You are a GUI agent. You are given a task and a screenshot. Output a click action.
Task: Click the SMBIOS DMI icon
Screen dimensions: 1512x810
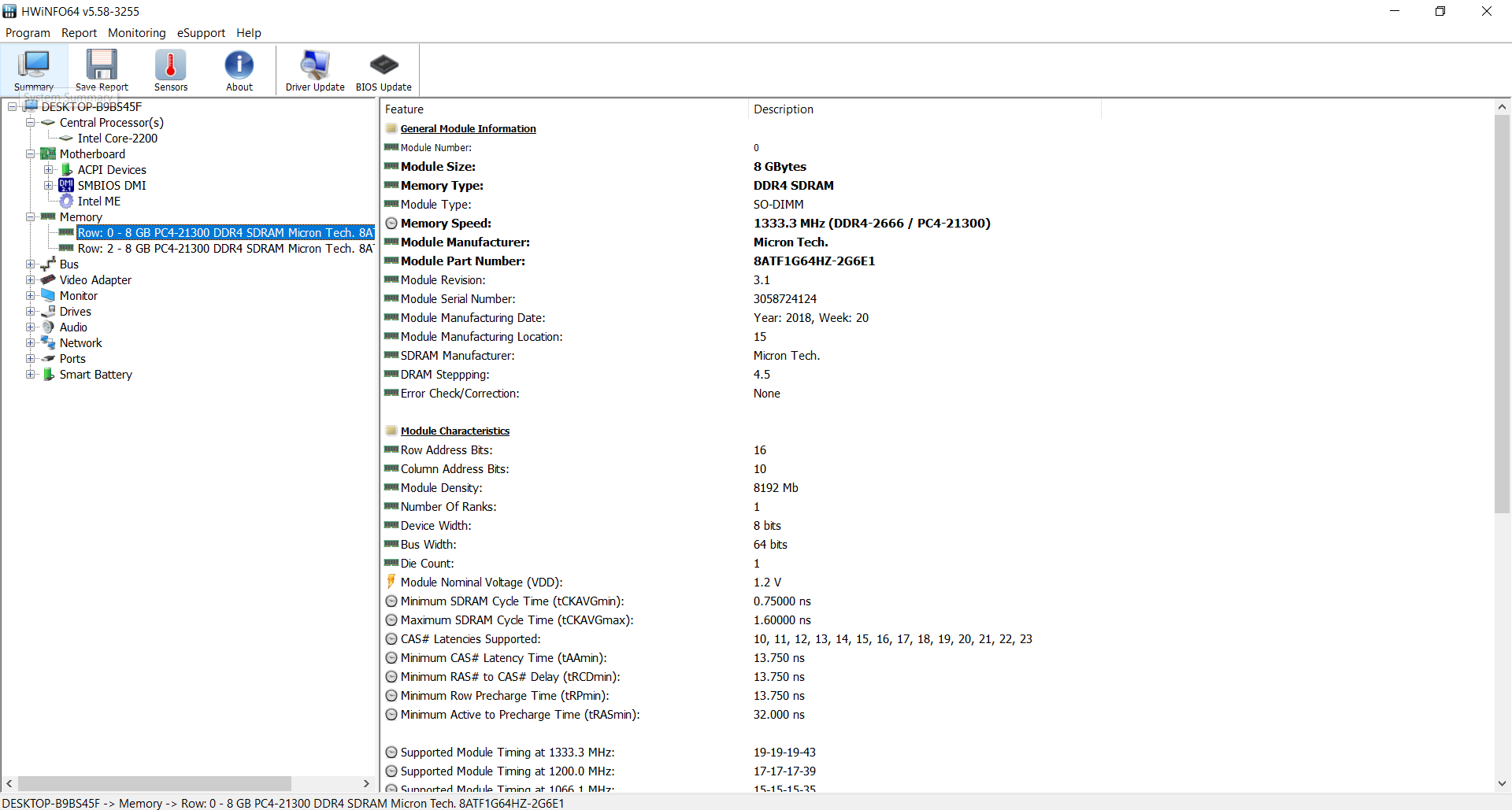66,185
